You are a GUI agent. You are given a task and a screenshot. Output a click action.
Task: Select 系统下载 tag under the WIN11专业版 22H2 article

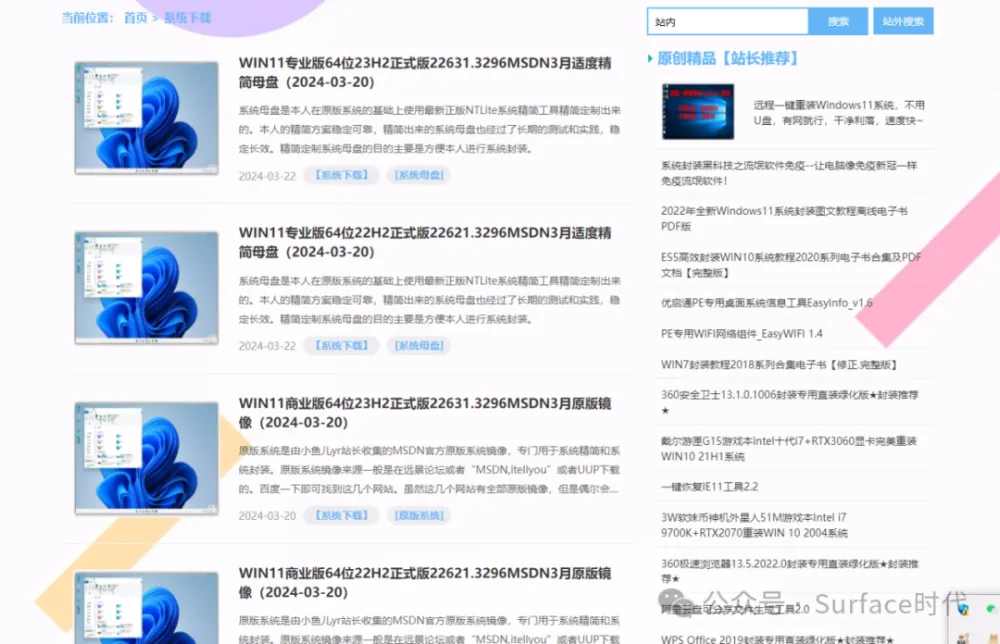tap(341, 346)
